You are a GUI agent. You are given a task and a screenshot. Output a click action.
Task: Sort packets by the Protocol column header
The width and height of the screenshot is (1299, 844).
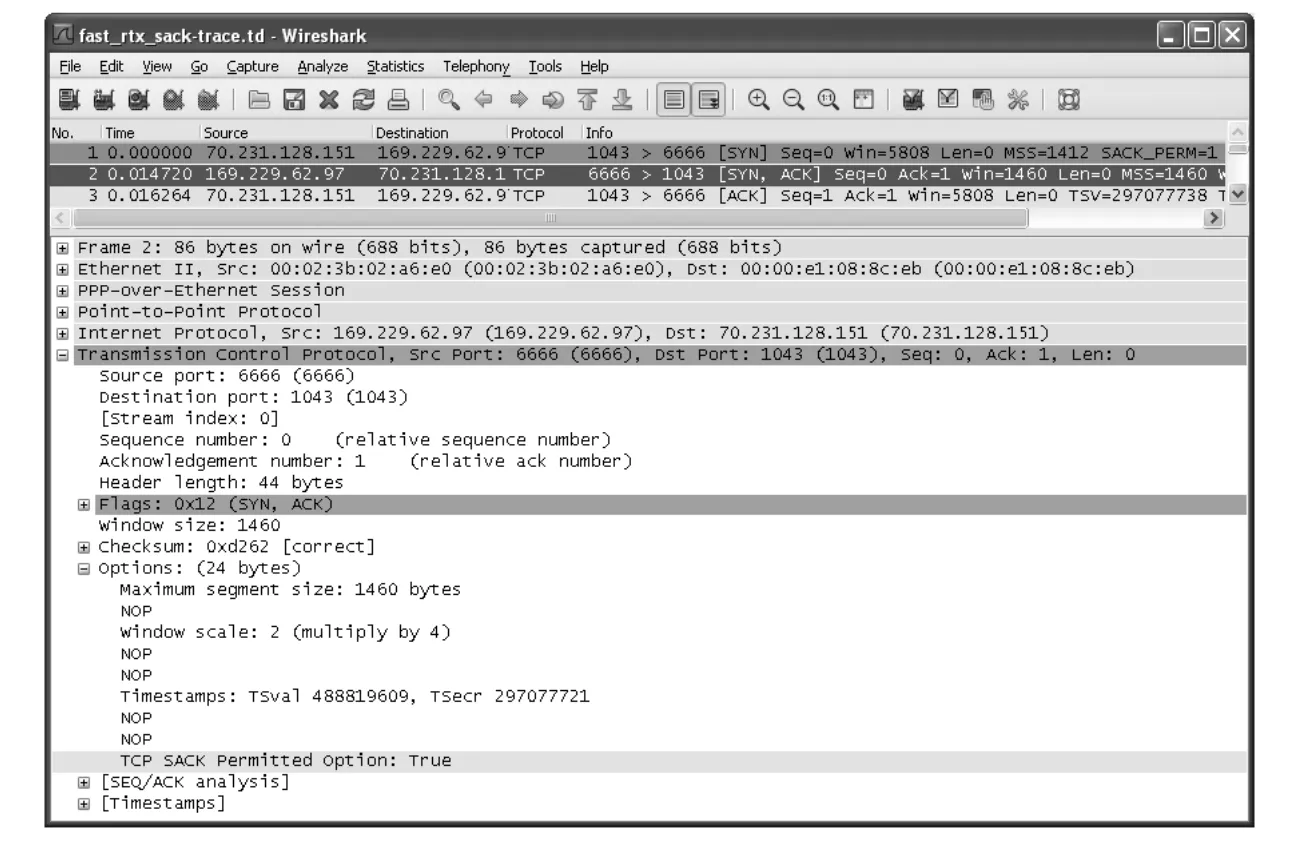[x=544, y=132]
